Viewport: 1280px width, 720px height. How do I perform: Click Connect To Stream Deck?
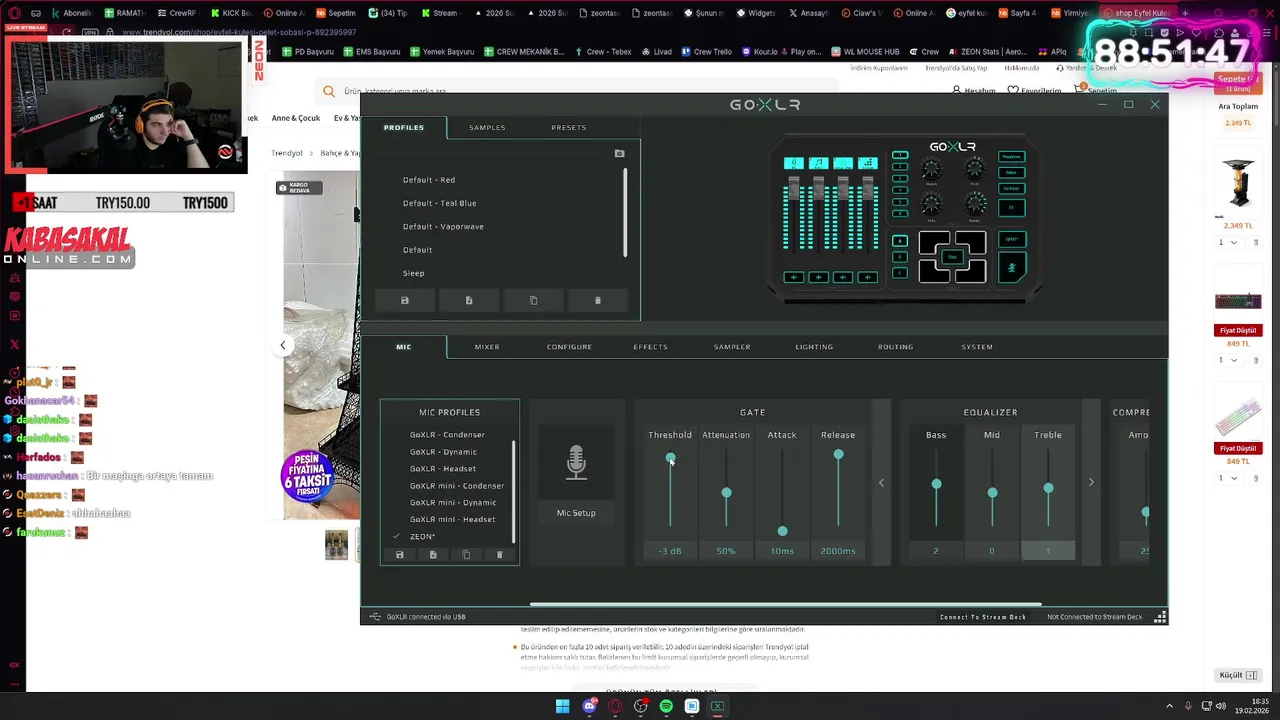[x=983, y=617]
